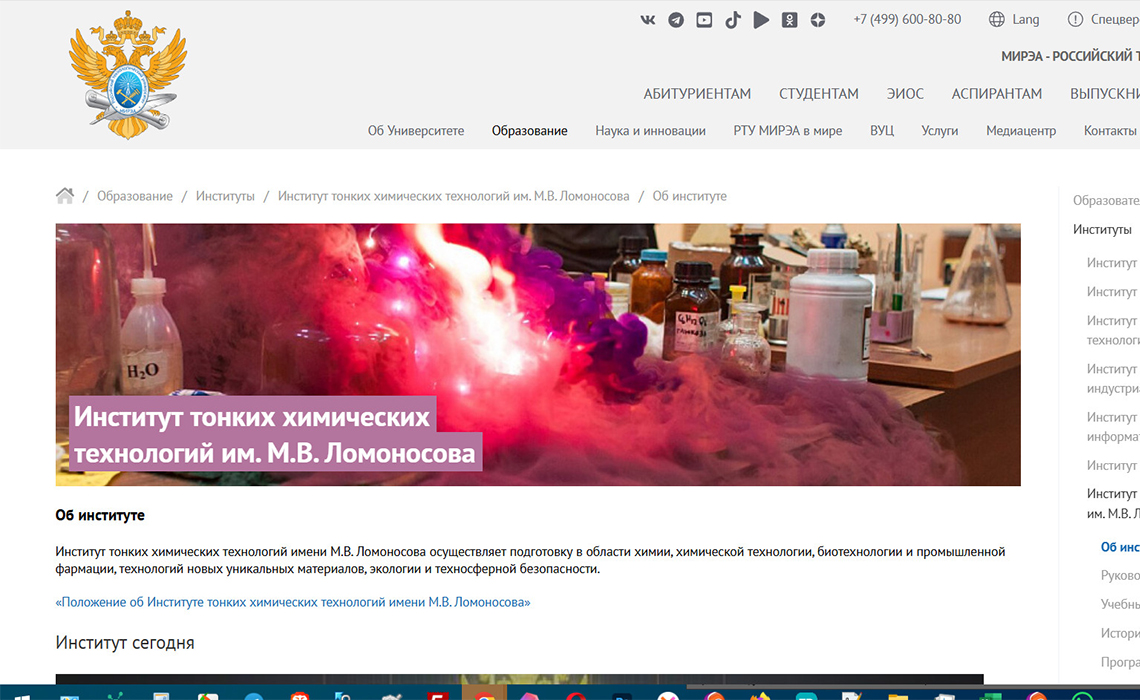Viewport: 1140px width, 700px height.
Task: Open the Истори… sidebar item
Action: tap(1120, 633)
